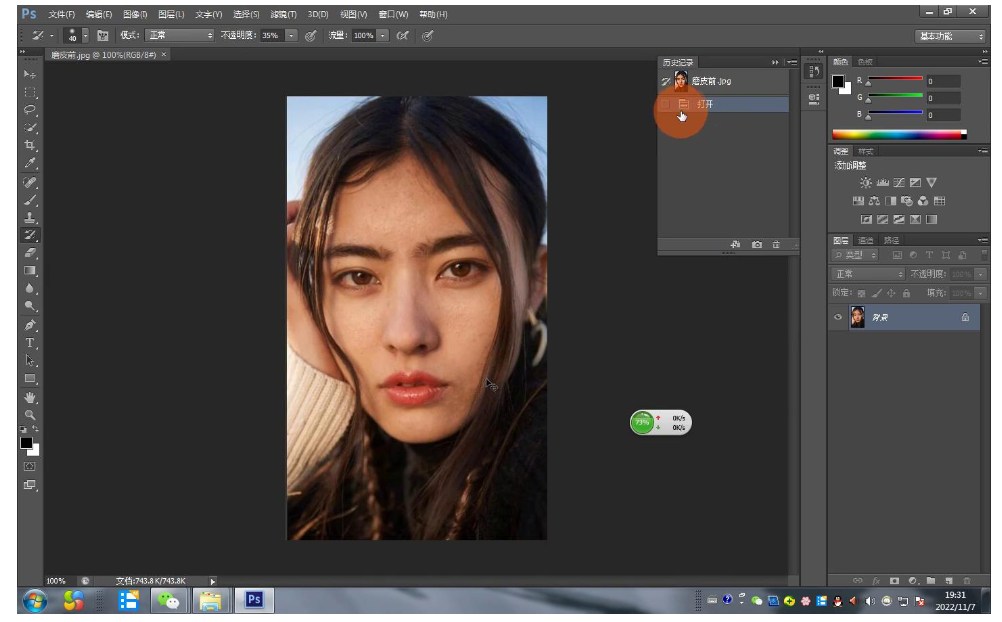Select the Crop tool
The height and width of the screenshot is (622, 1002).
(x=29, y=146)
